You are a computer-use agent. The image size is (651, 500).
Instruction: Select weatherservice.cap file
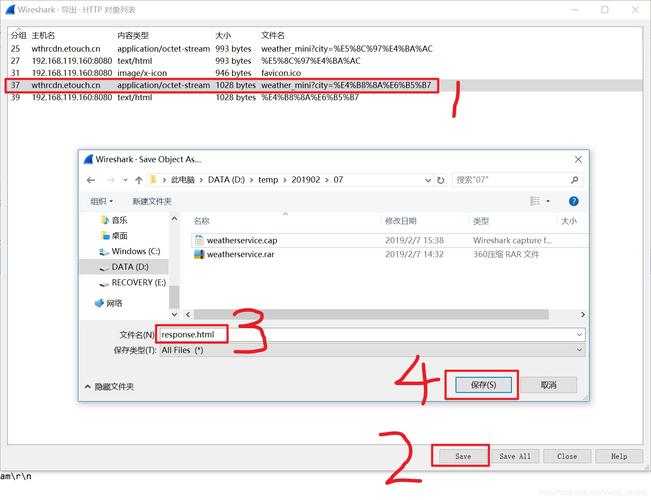[242, 240]
